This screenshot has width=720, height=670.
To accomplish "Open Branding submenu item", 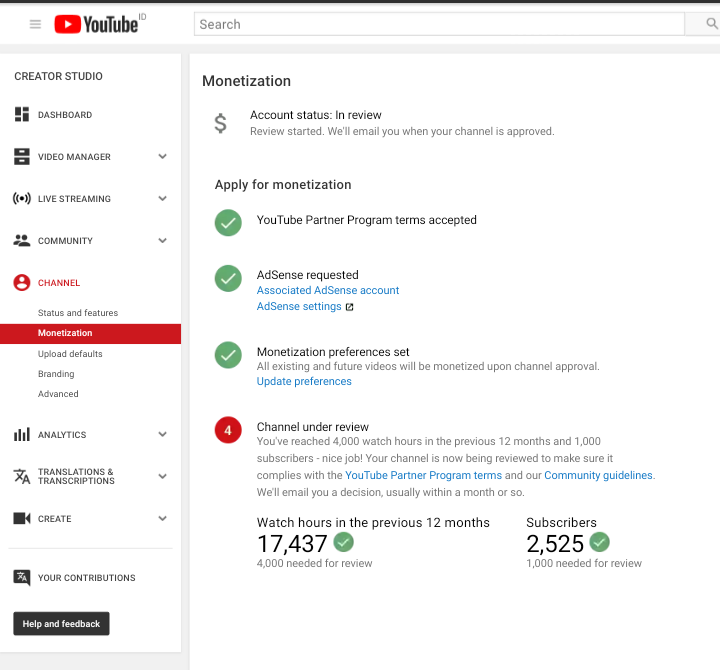I will [56, 374].
